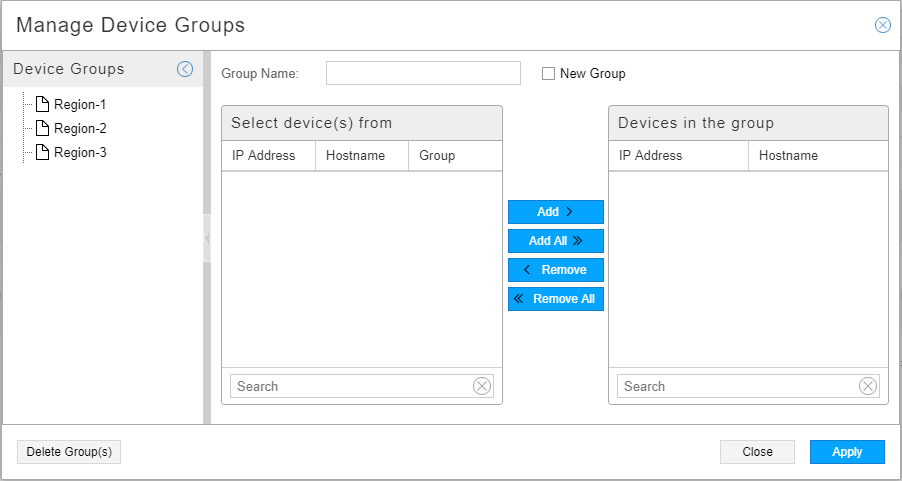This screenshot has width=902, height=481.
Task: Sort by Hostname in Select devices table
Action: (x=355, y=155)
